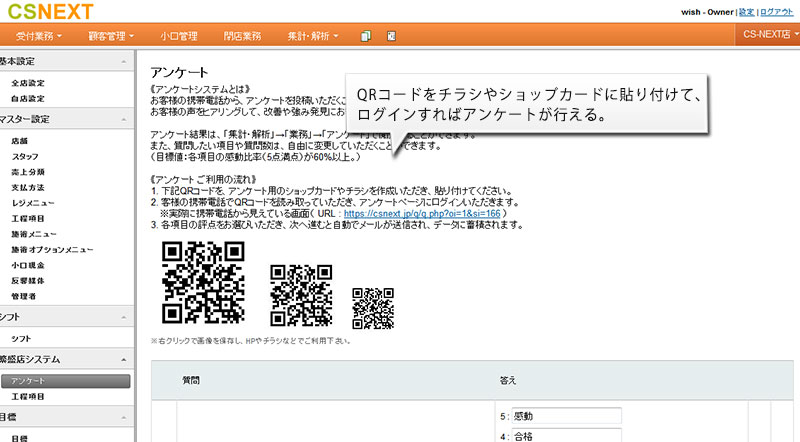Open the 設定 link at top right

[746, 12]
